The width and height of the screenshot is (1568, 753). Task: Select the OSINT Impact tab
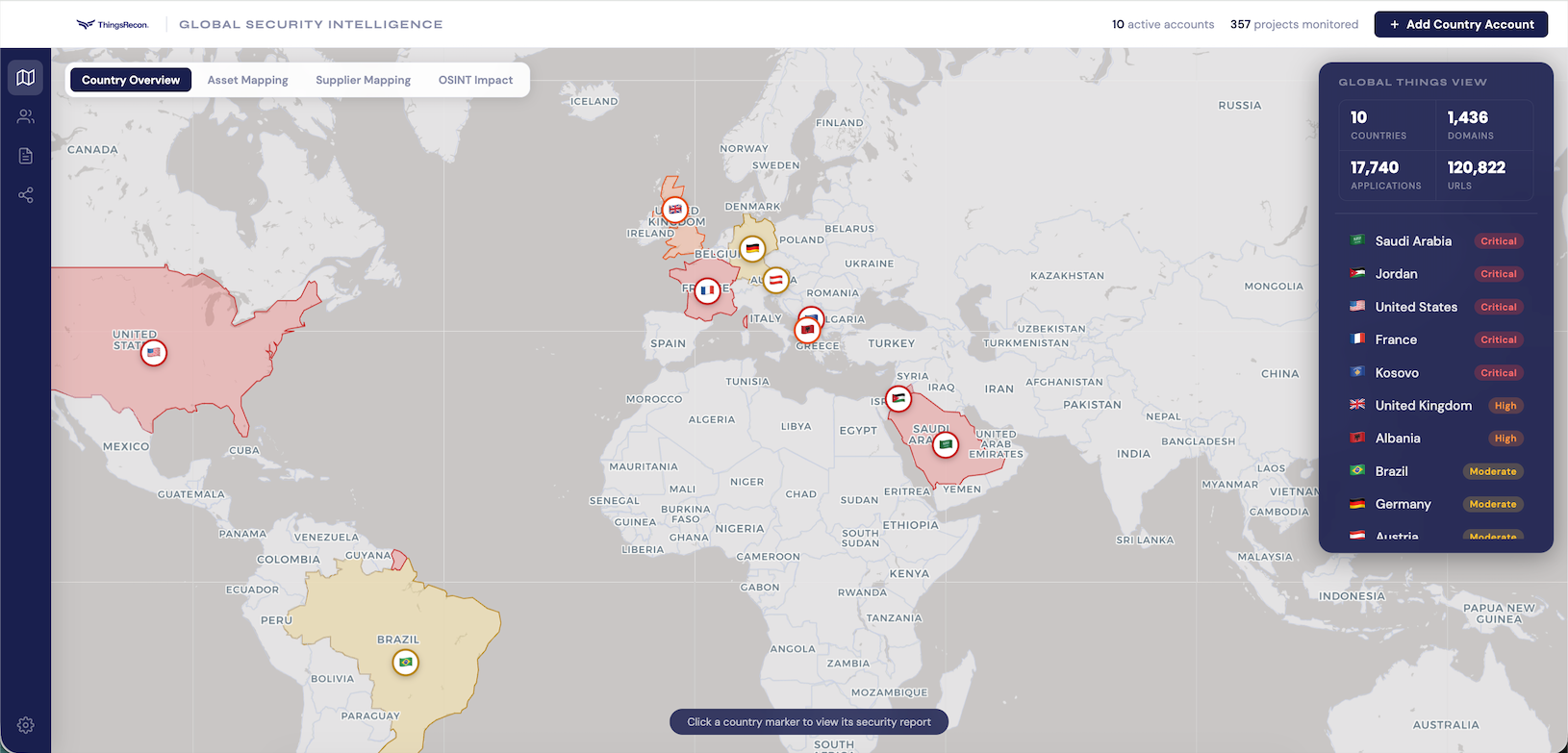[x=475, y=80]
